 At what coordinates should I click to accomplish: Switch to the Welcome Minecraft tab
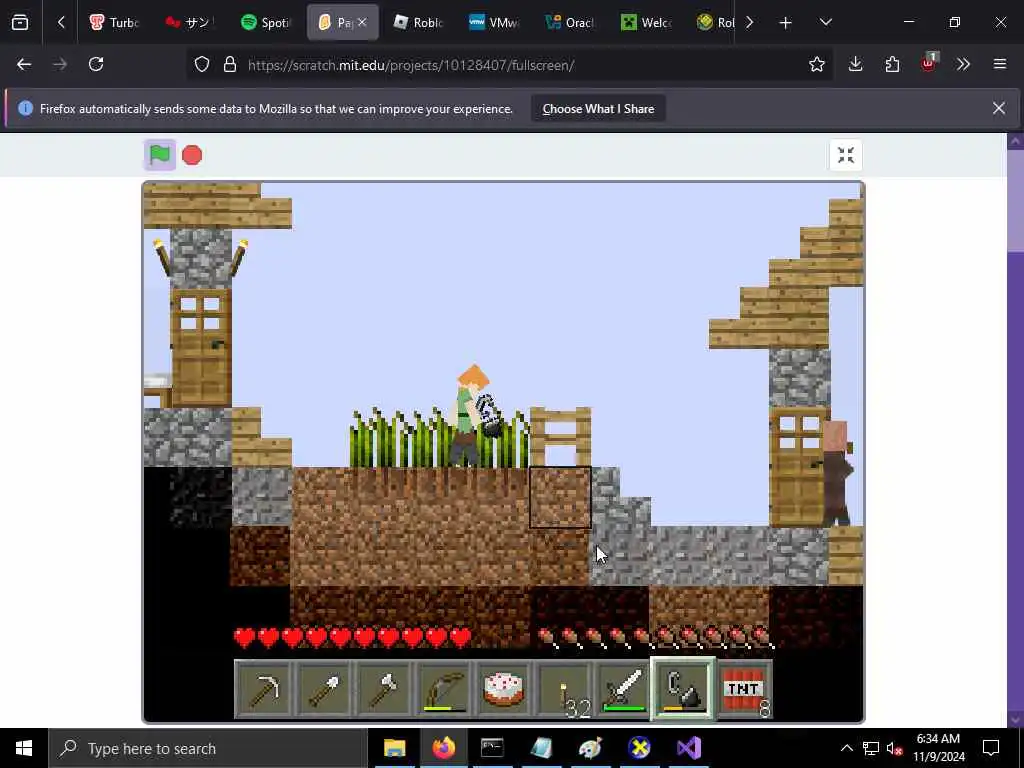646,22
